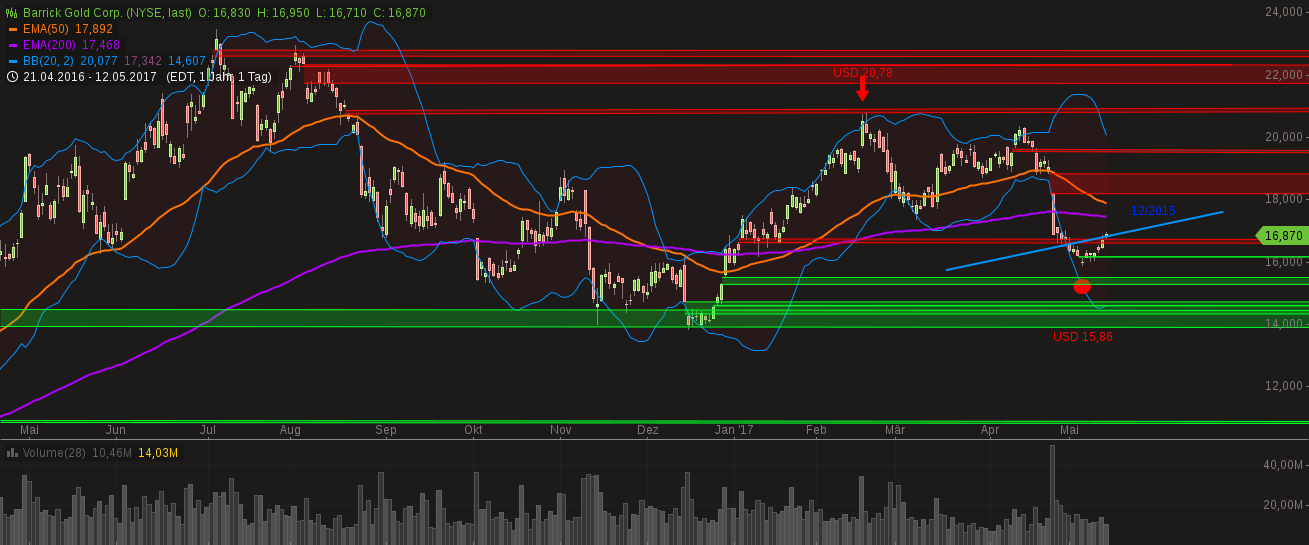Click the 40,00M volume axis label
The width and height of the screenshot is (1309, 545).
pyautogui.click(x=1283, y=465)
